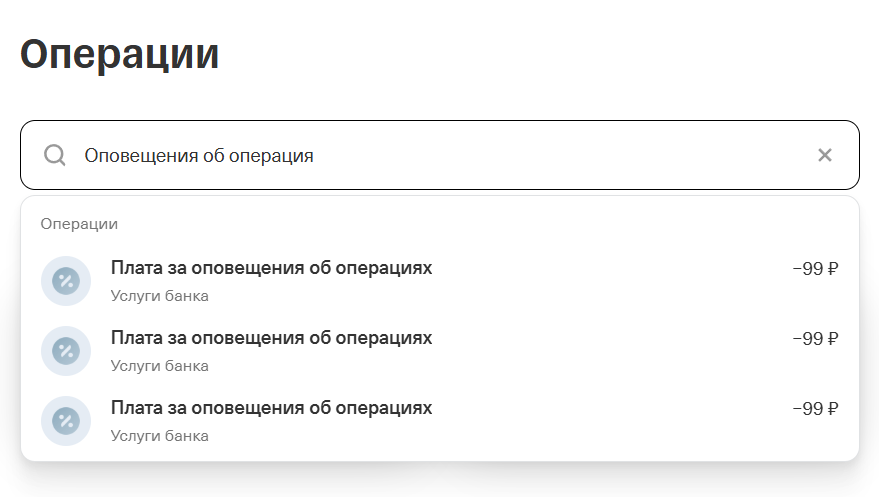Open first 'Плата за оповещения об операциях' result
Screen dimensions: 879x497
[271, 269]
